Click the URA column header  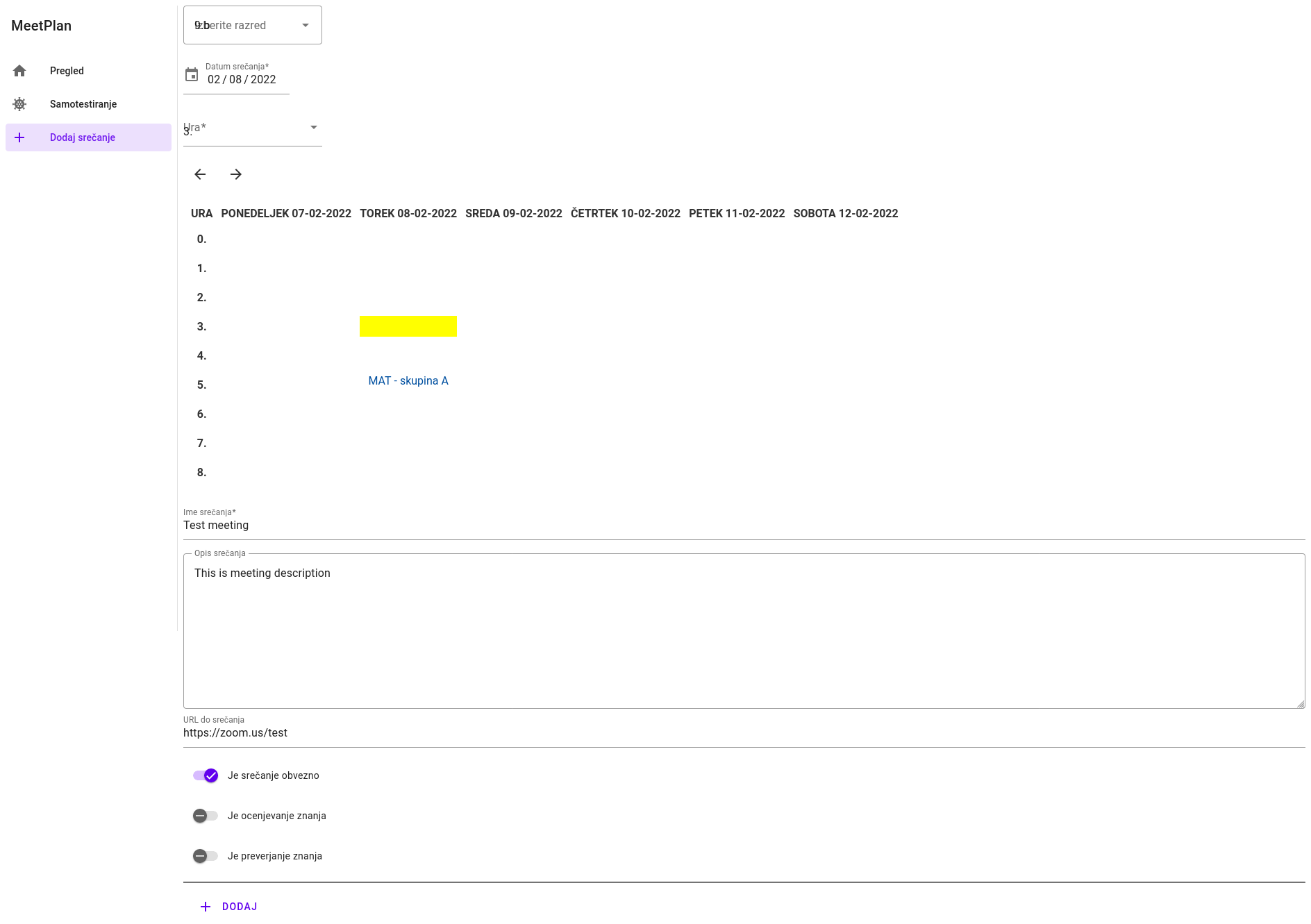click(x=202, y=214)
